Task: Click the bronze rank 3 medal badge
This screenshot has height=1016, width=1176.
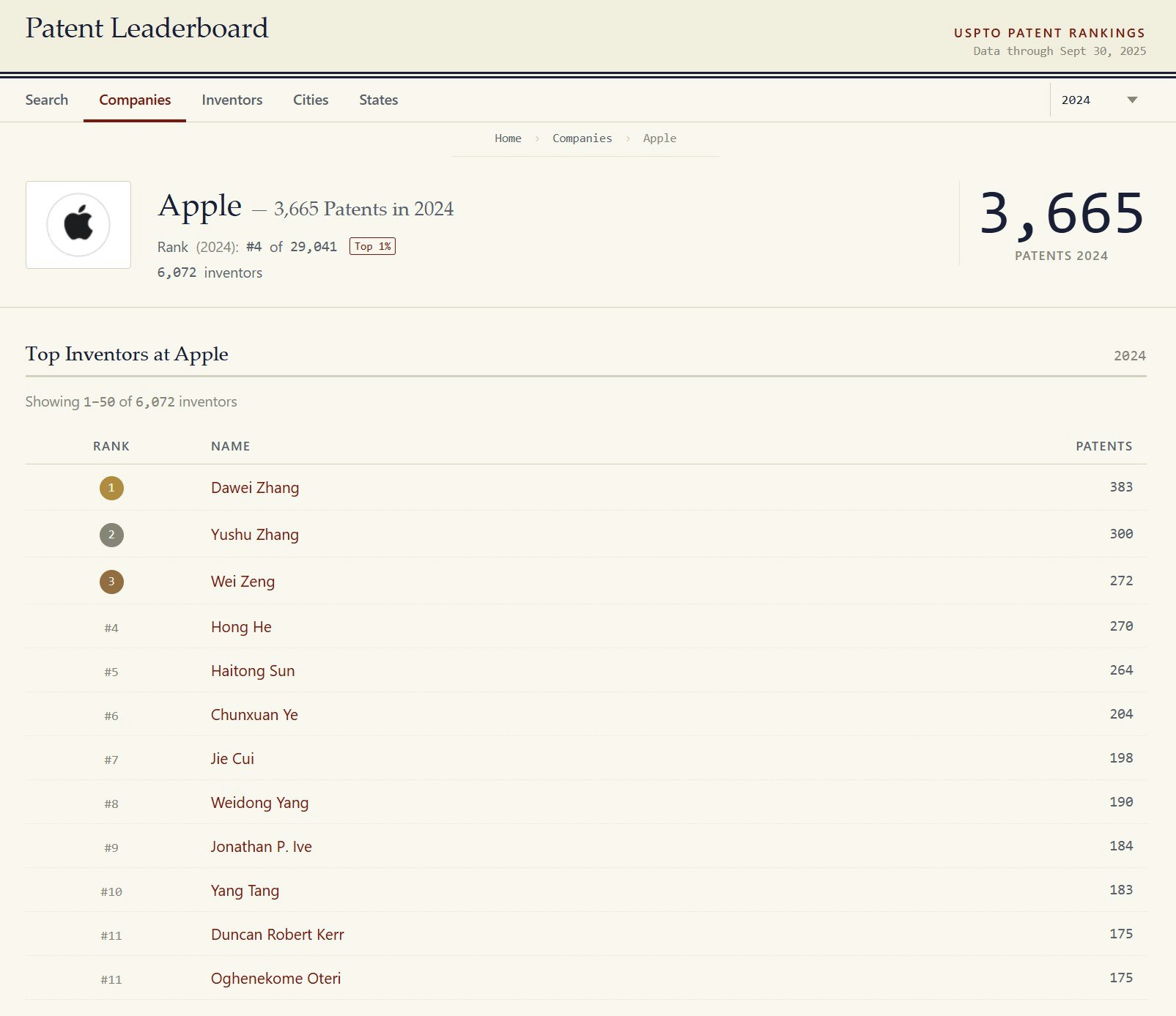Action: [x=111, y=582]
